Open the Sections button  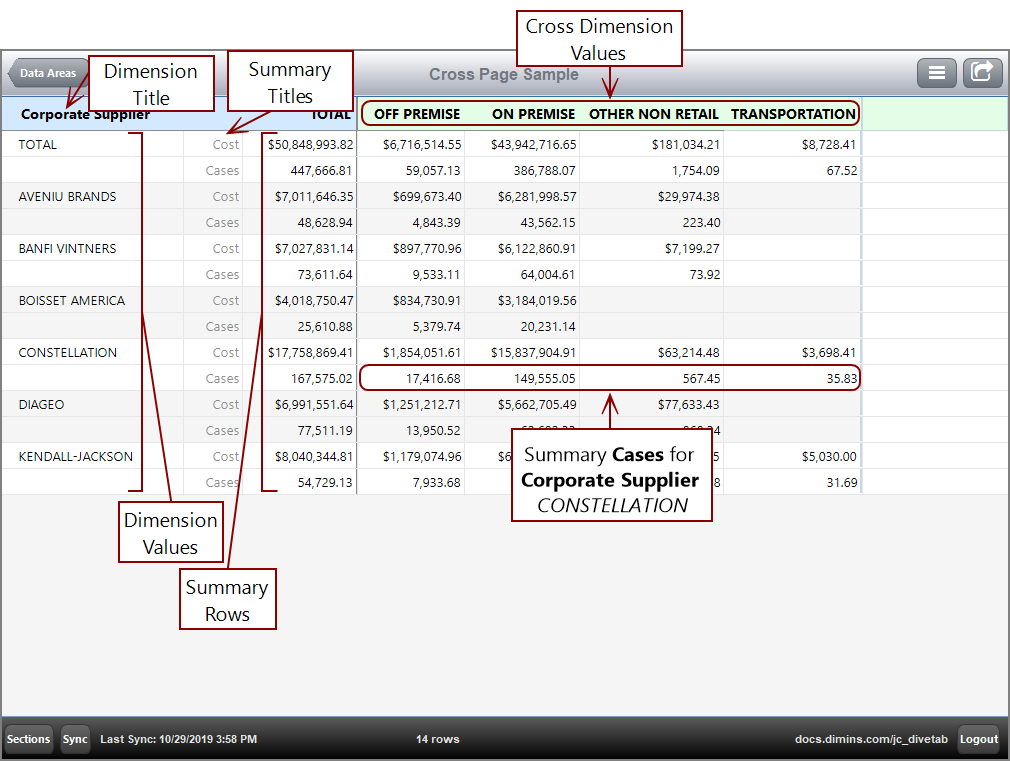pos(28,739)
